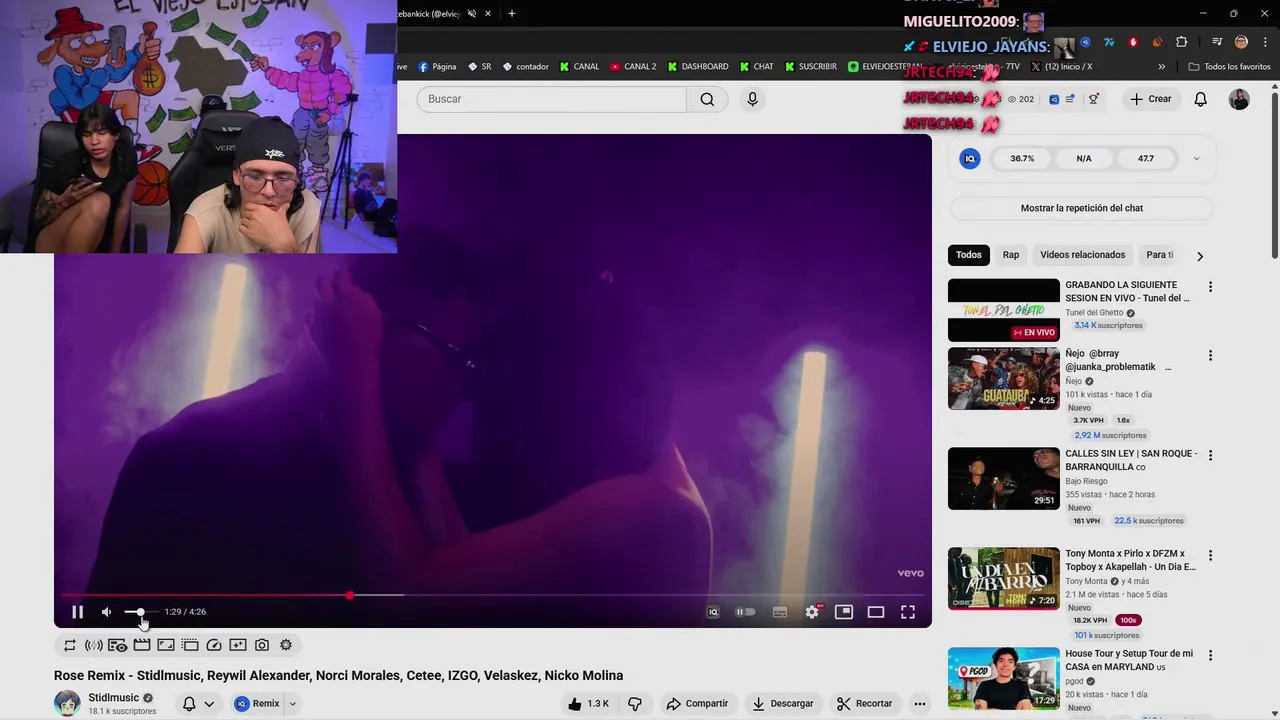Open Todos los favoritos folder

tap(1229, 67)
